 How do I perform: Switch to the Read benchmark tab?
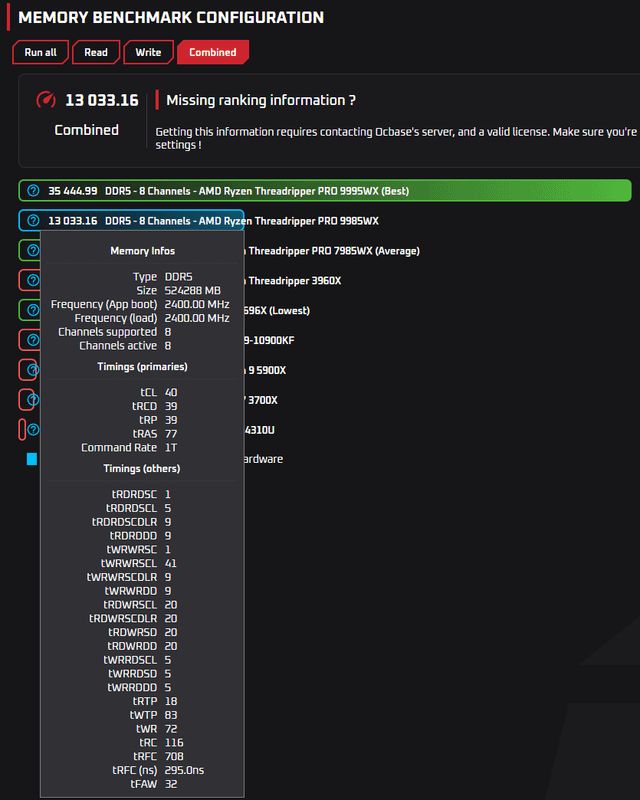coord(96,52)
